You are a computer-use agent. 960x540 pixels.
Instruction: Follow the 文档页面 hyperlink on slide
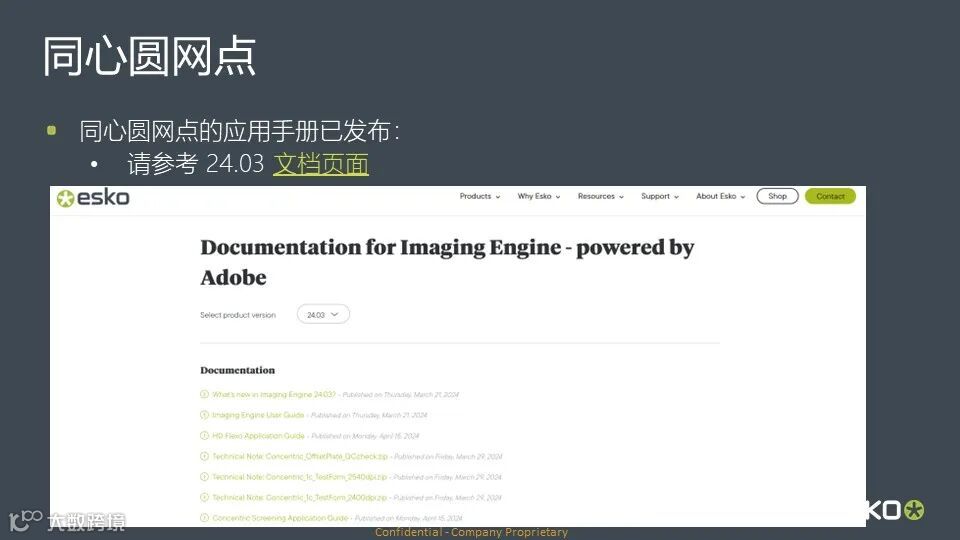(321, 163)
